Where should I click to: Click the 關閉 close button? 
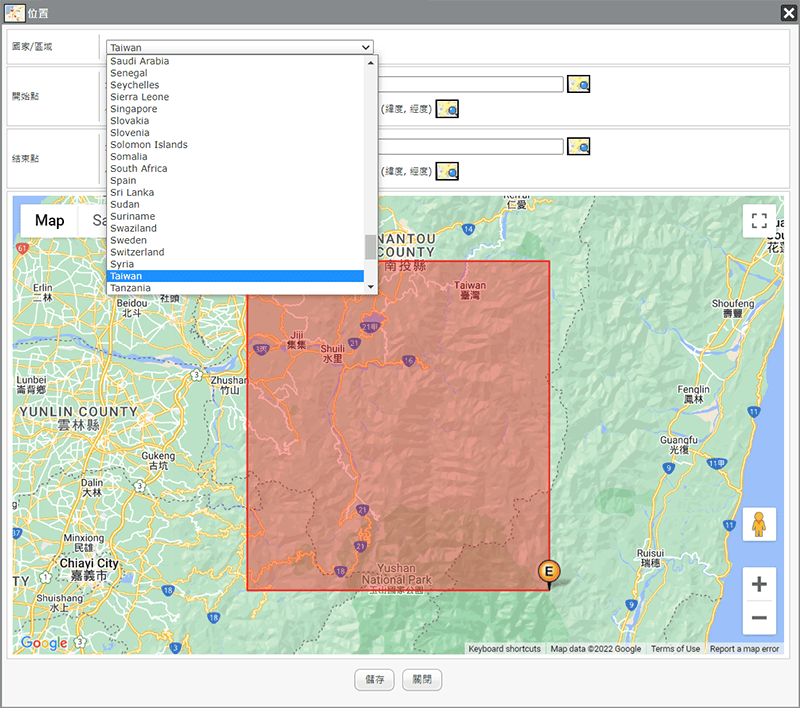click(x=422, y=680)
